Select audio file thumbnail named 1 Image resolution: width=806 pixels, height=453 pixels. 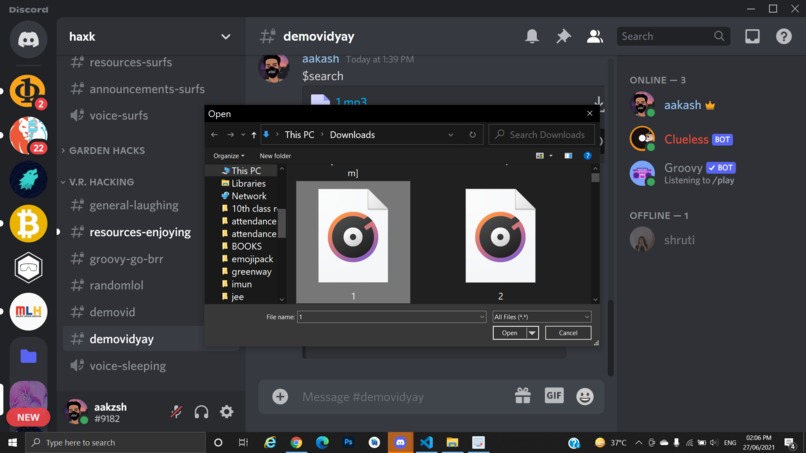(x=353, y=242)
